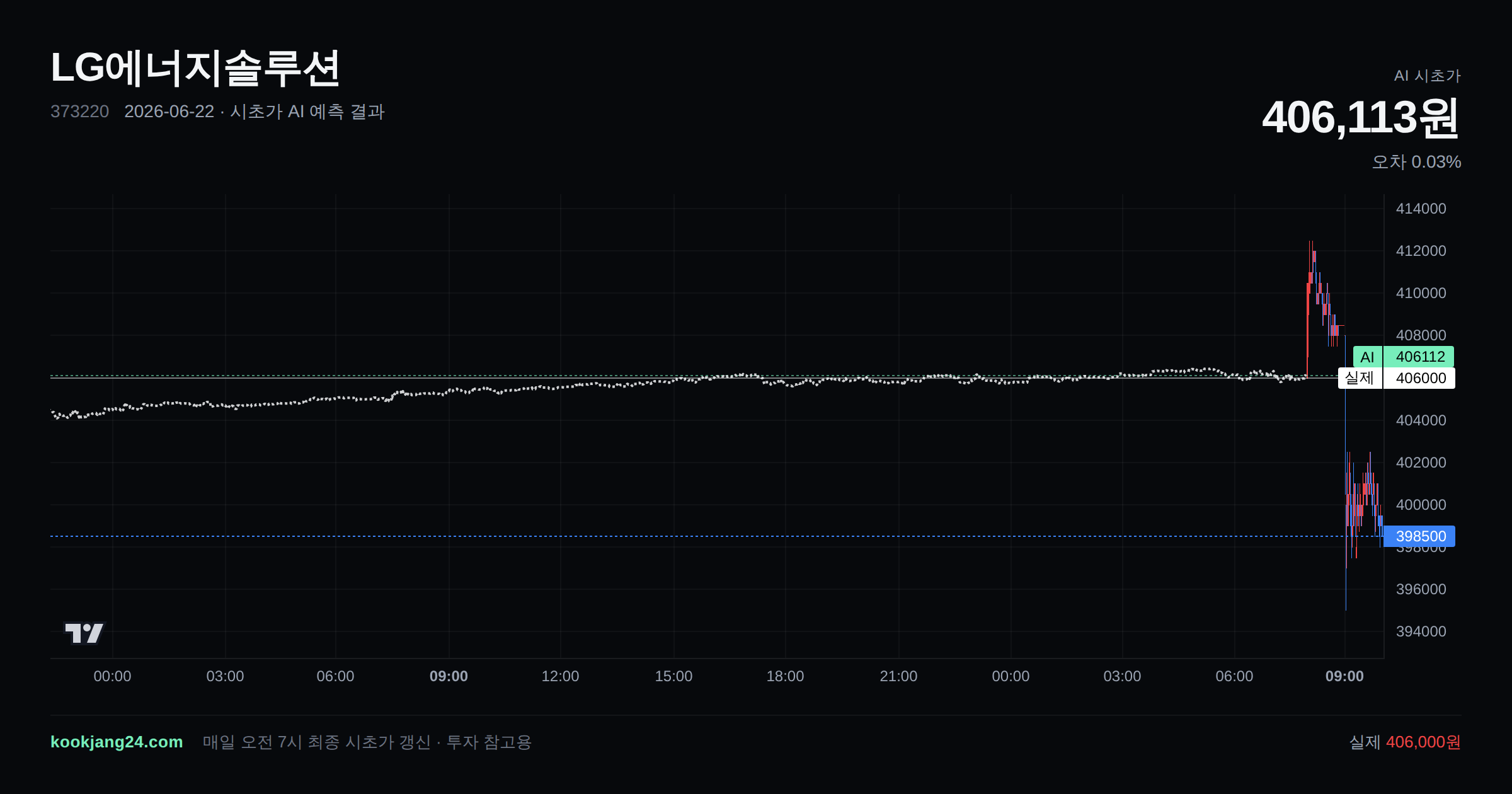
Task: Click the 414000 price axis label
Action: point(1421,209)
